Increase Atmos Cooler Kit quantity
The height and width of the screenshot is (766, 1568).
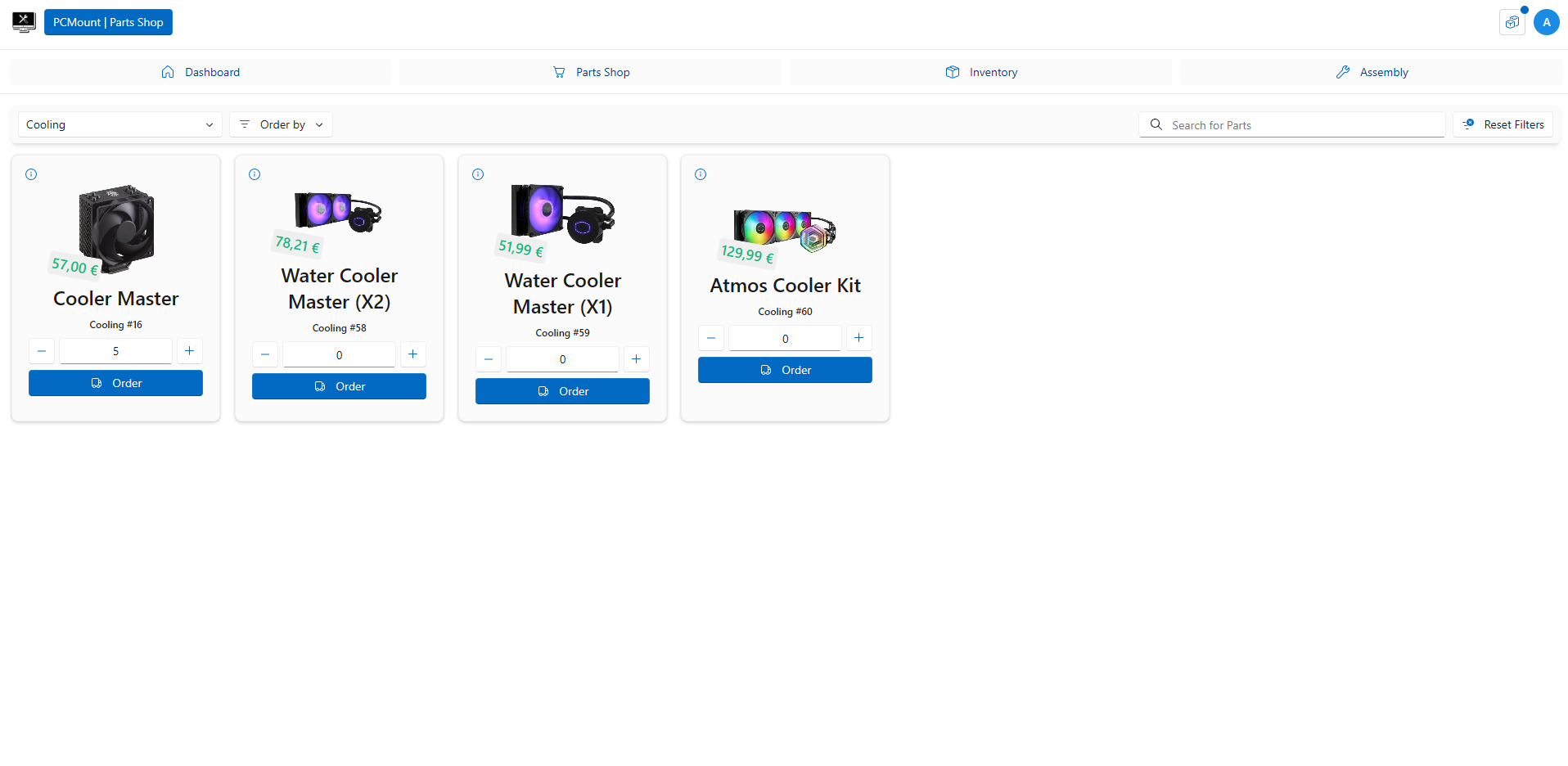(x=858, y=338)
